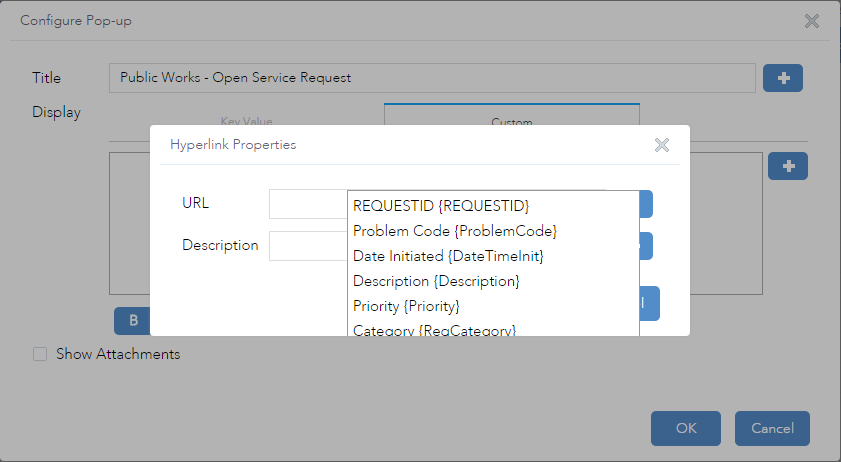
Task: Click the plus button beside display content area
Action: [x=788, y=166]
